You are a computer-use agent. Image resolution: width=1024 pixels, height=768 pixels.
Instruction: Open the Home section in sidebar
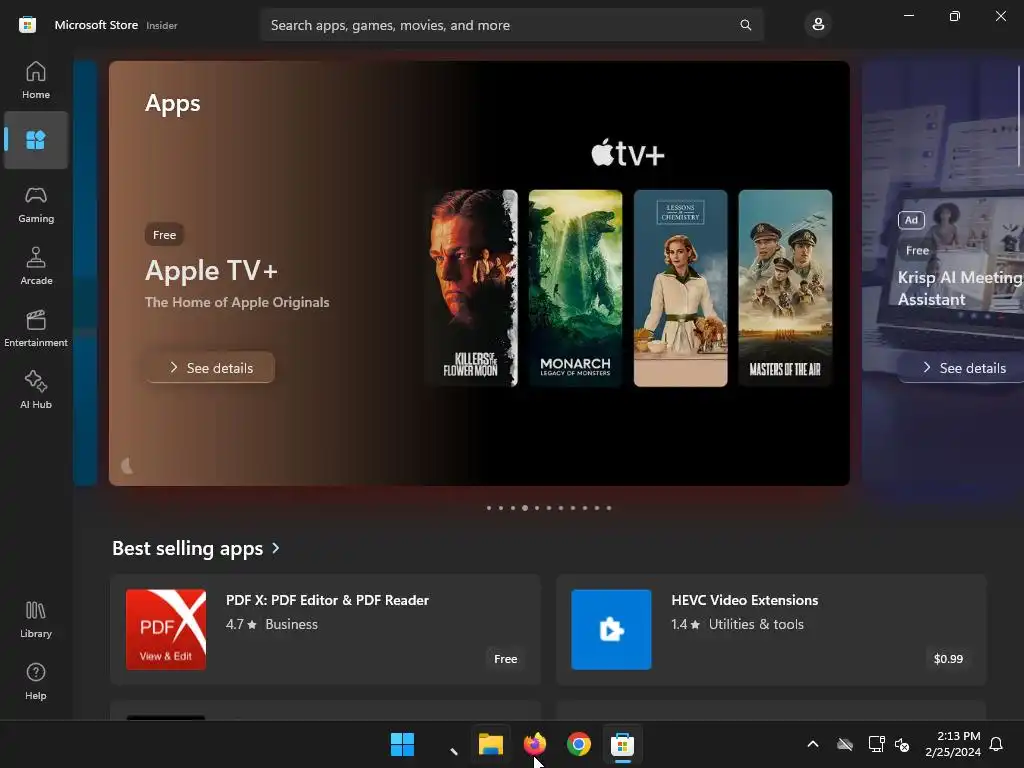coord(36,80)
